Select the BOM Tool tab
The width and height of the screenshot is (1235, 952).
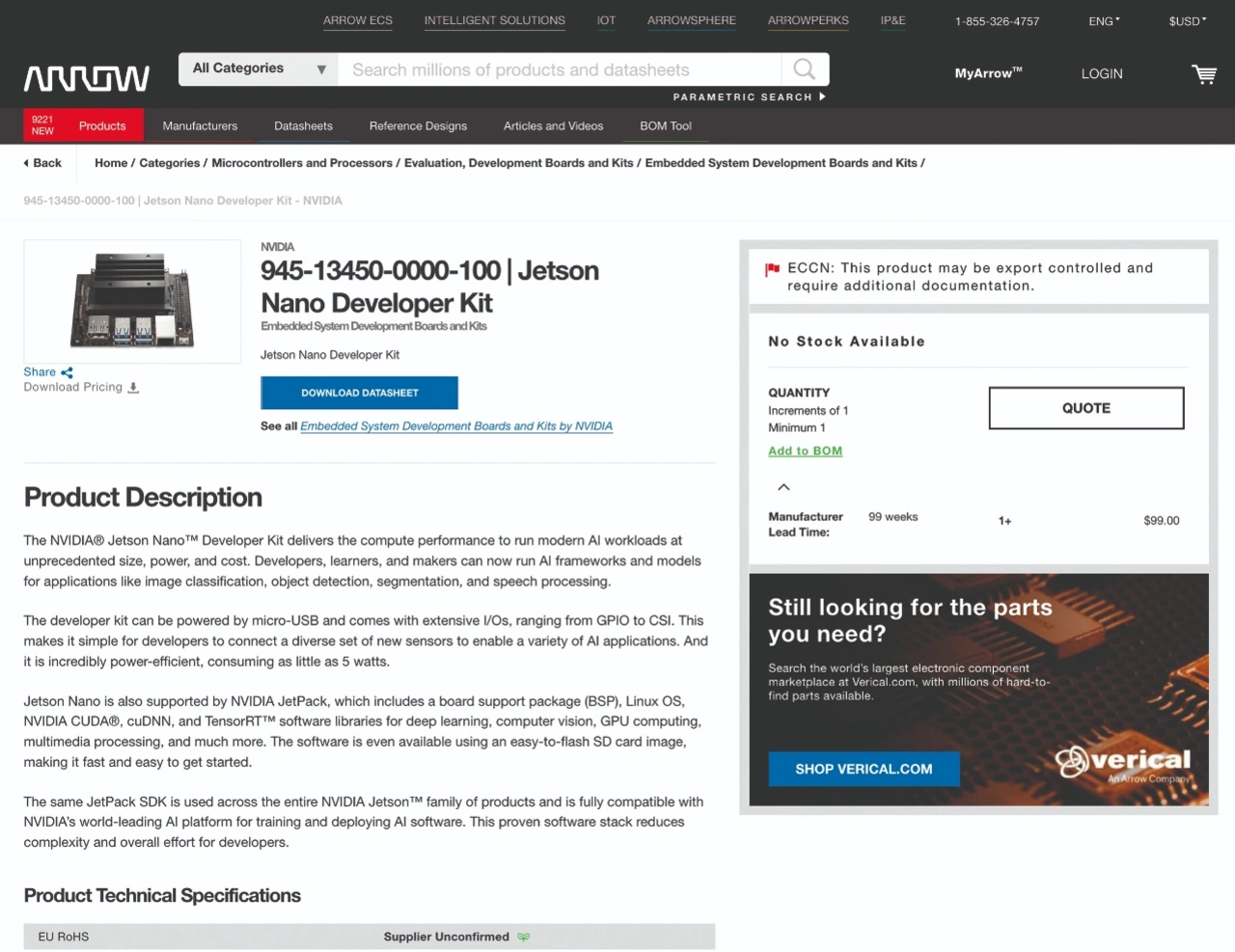coord(665,126)
